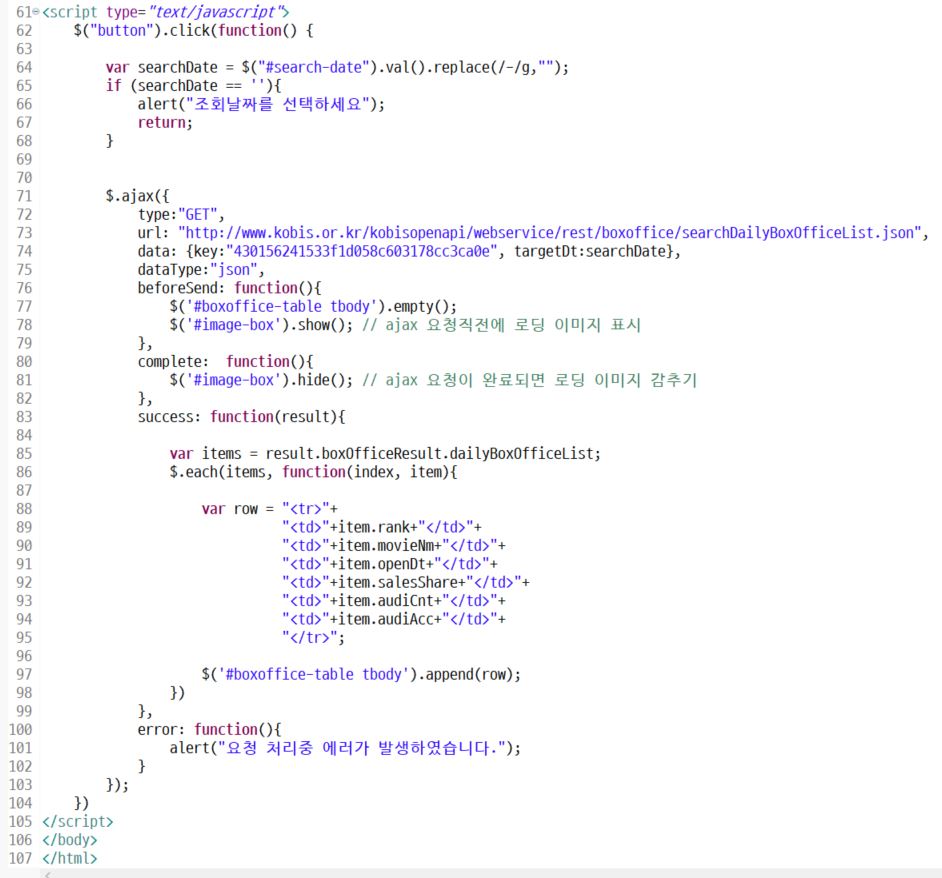Image resolution: width=942 pixels, height=878 pixels.
Task: Click the closing </html> tag
Action: click(69, 859)
